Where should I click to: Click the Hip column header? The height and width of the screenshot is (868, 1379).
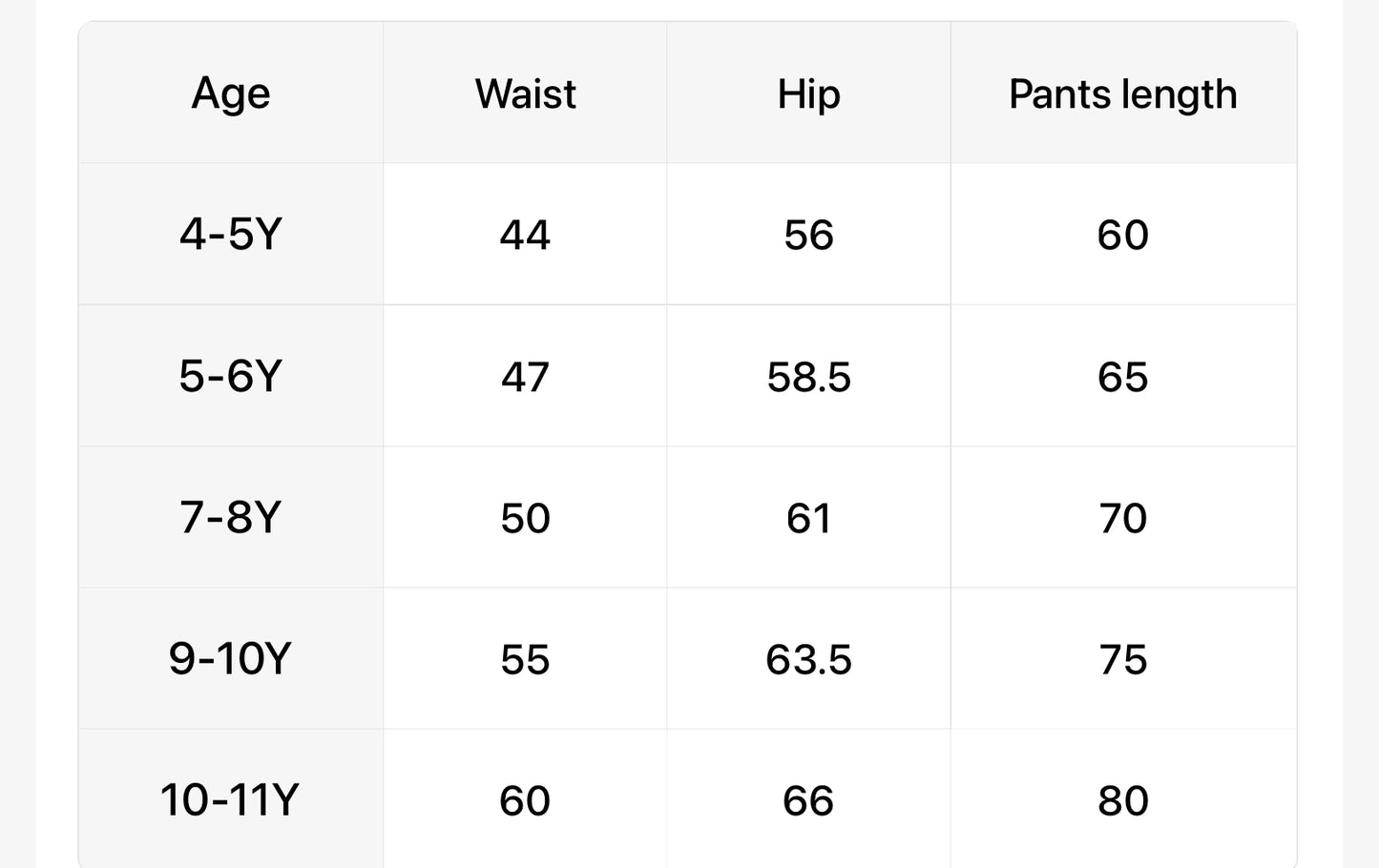(808, 94)
